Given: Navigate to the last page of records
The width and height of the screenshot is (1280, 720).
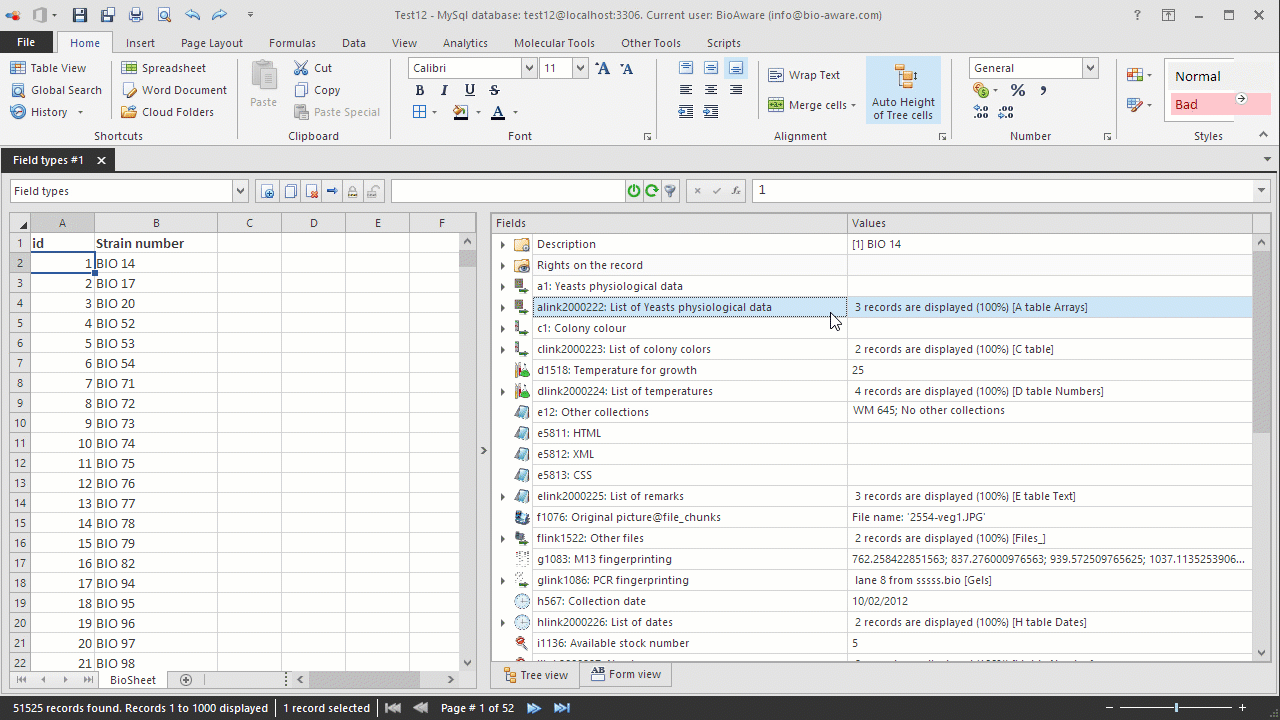Looking at the screenshot, I should coord(561,707).
